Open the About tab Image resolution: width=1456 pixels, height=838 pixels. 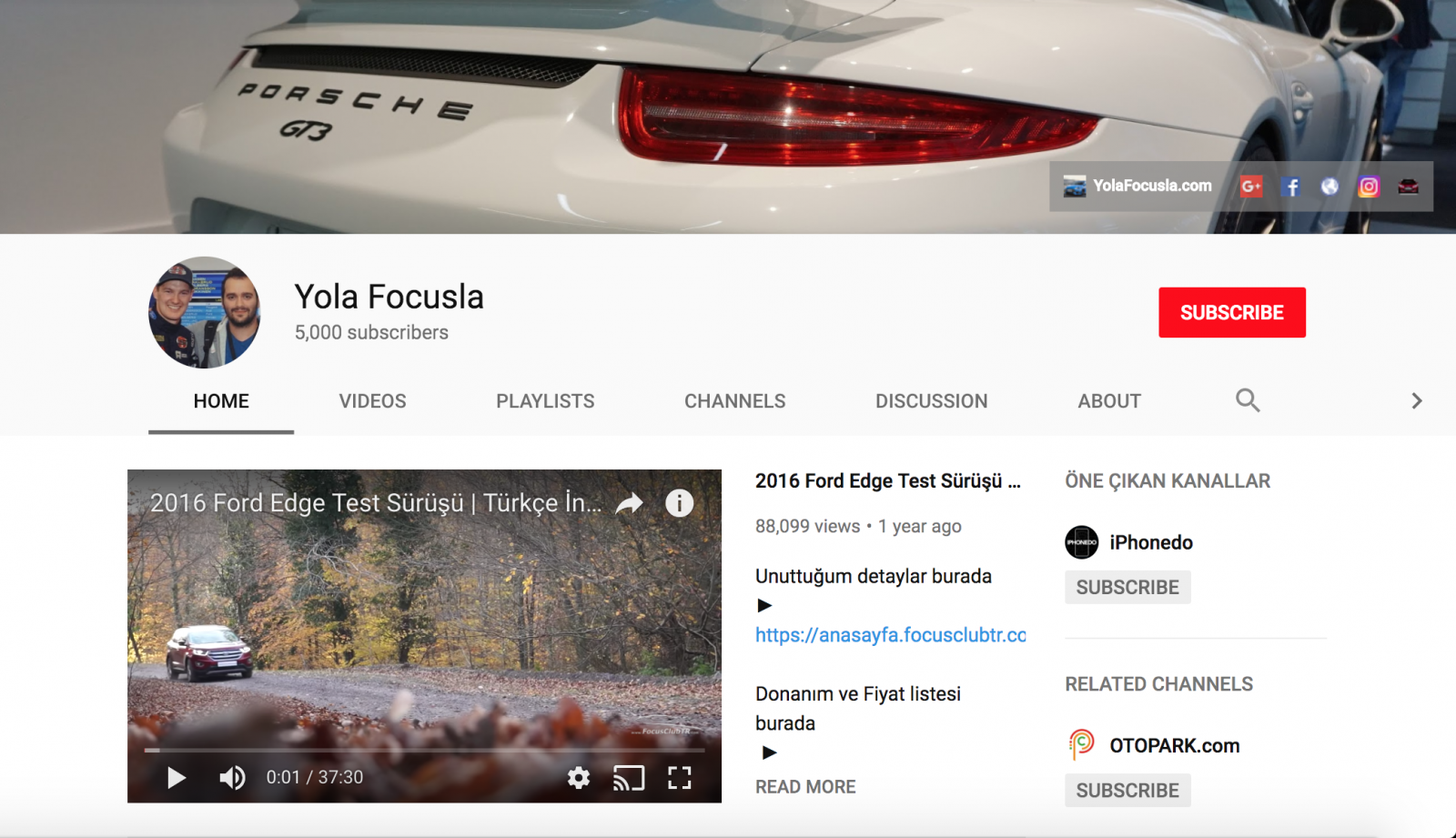1109,401
